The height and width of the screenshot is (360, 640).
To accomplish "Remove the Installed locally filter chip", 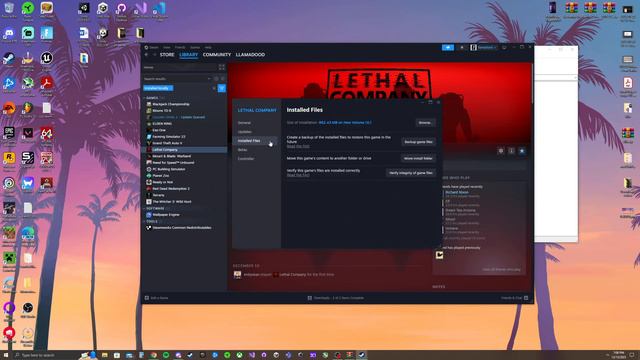I will (158, 88).
